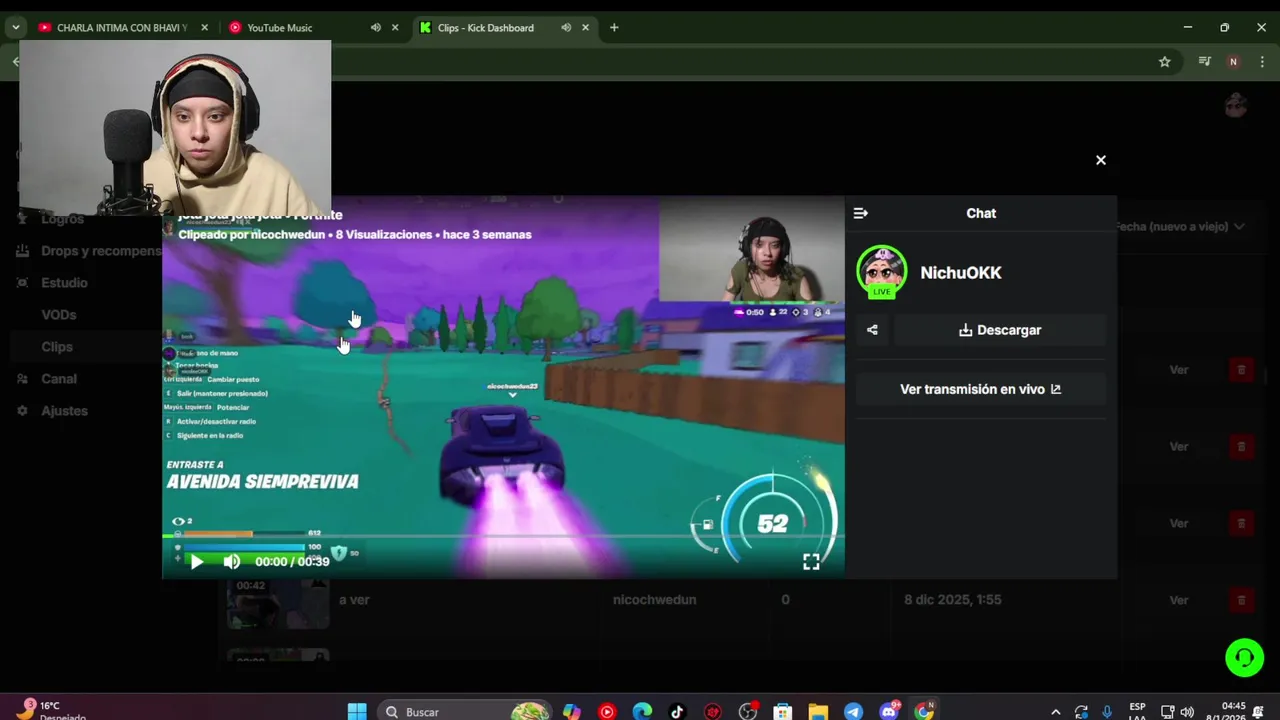Image resolution: width=1280 pixels, height=720 pixels.
Task: Collapse the Chat panel with the arrow icon
Action: [861, 213]
